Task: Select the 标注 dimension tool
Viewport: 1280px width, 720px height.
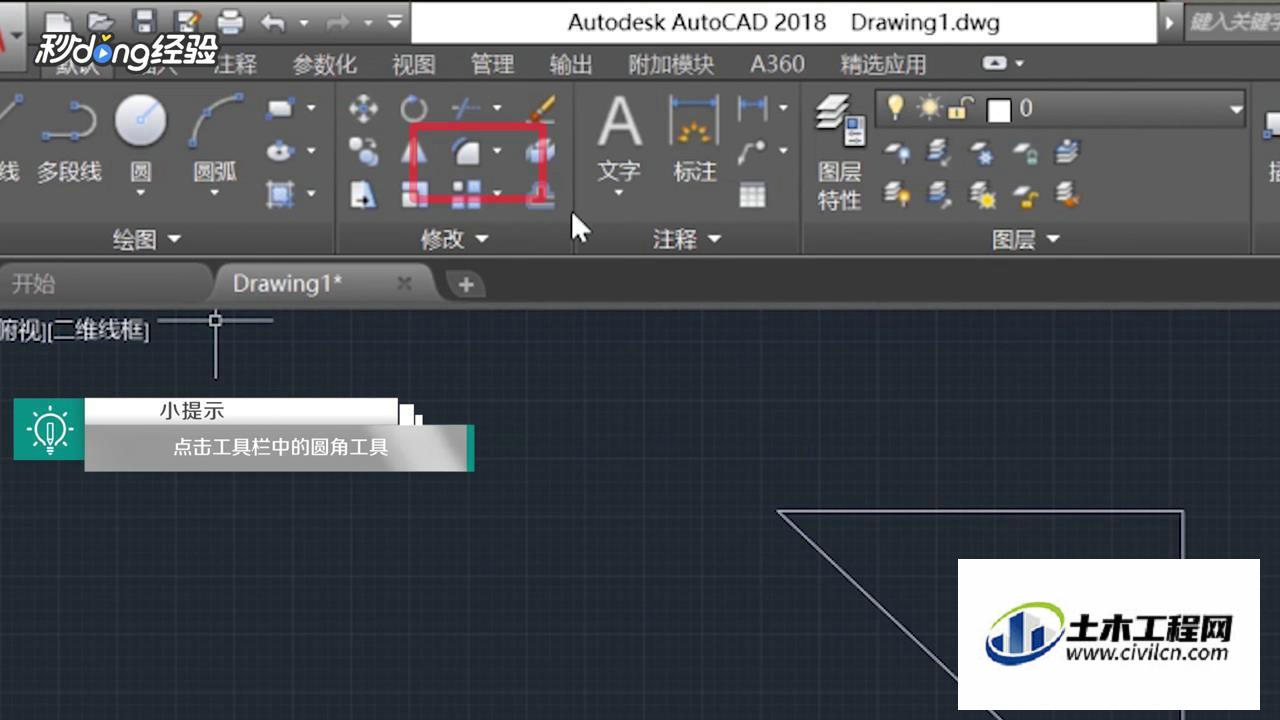Action: pyautogui.click(x=694, y=140)
